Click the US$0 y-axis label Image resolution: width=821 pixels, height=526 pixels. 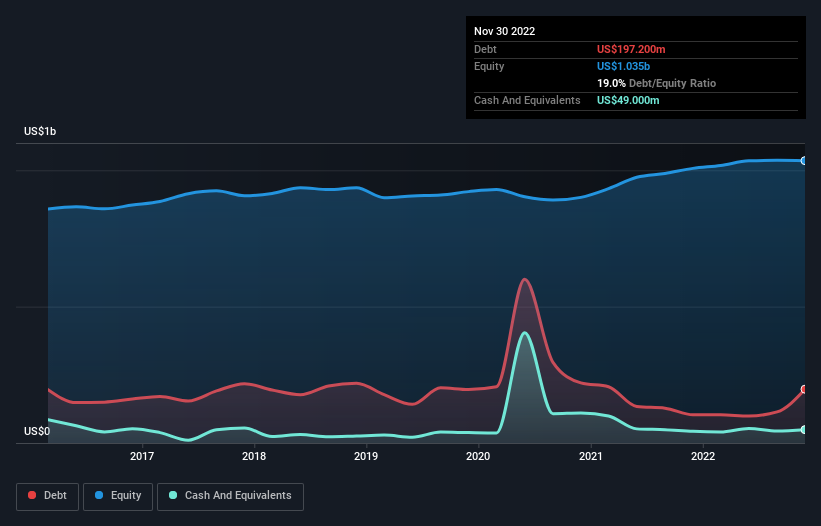tap(37, 431)
